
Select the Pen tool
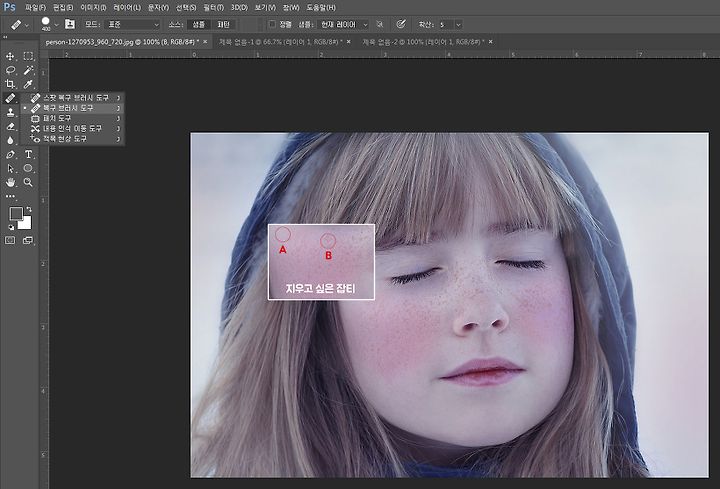[10, 154]
